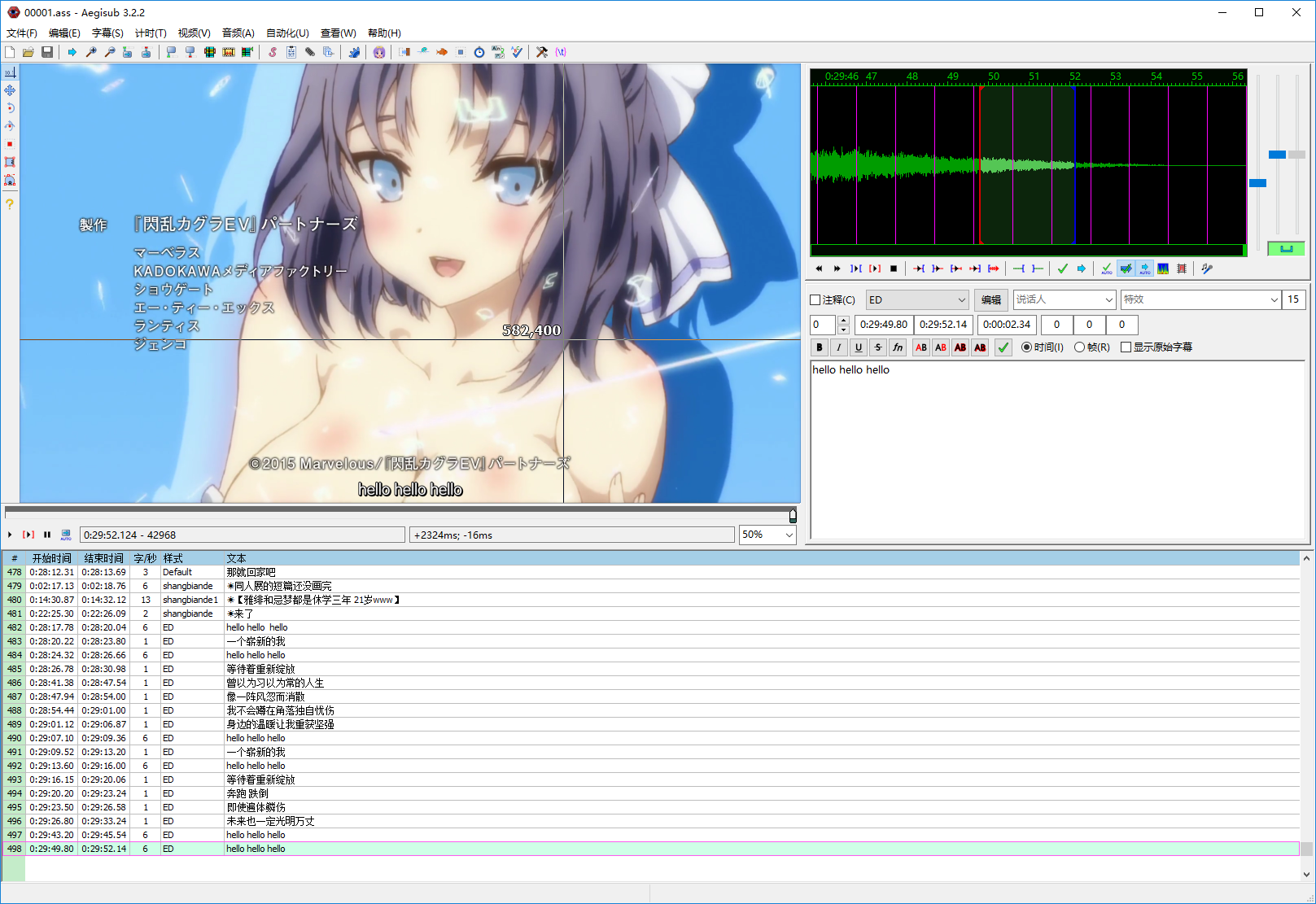Click the start time field 0:29:49.80
1316x904 pixels.
pyautogui.click(x=884, y=325)
